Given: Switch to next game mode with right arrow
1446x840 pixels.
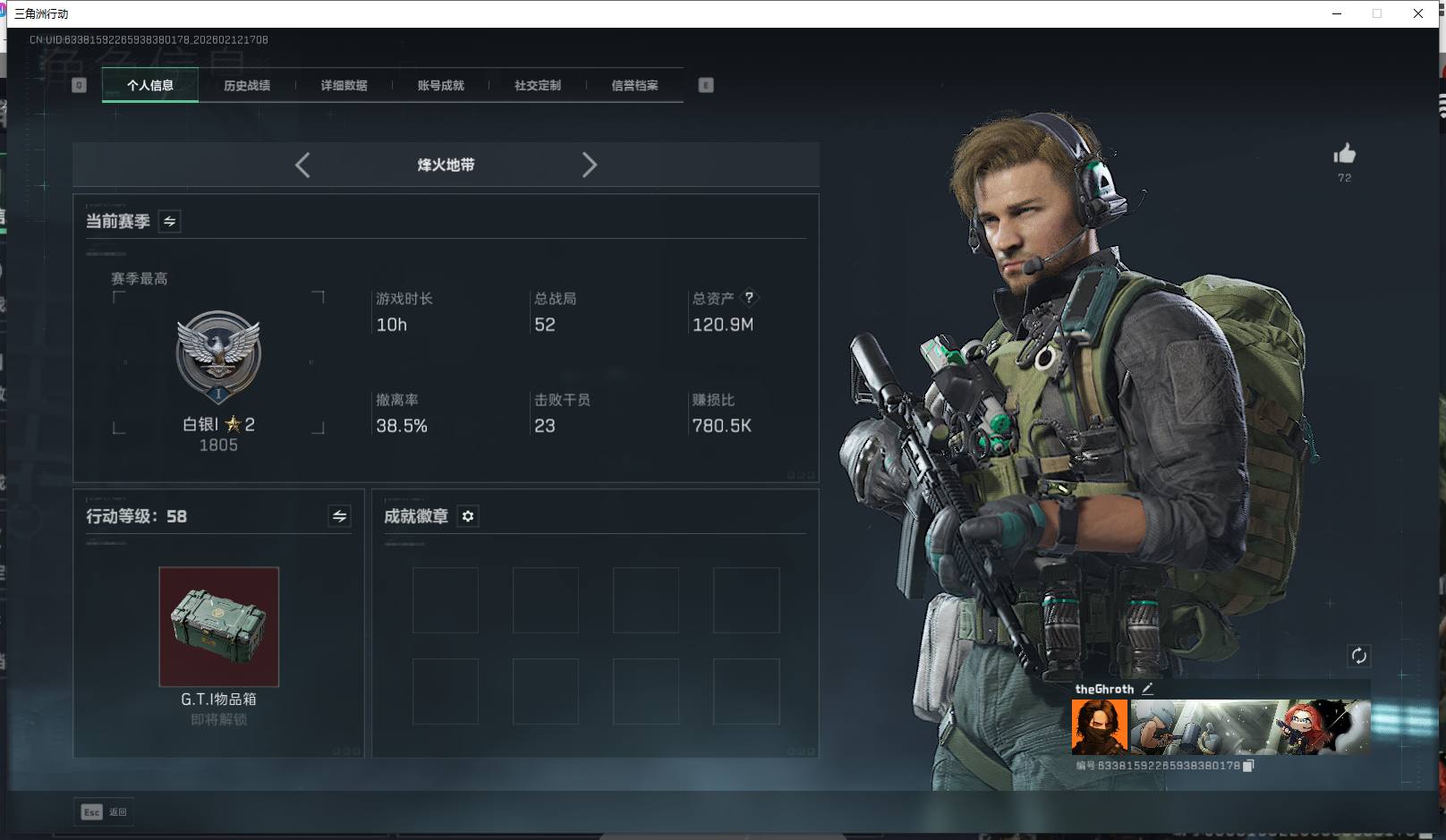Looking at the screenshot, I should tap(589, 165).
